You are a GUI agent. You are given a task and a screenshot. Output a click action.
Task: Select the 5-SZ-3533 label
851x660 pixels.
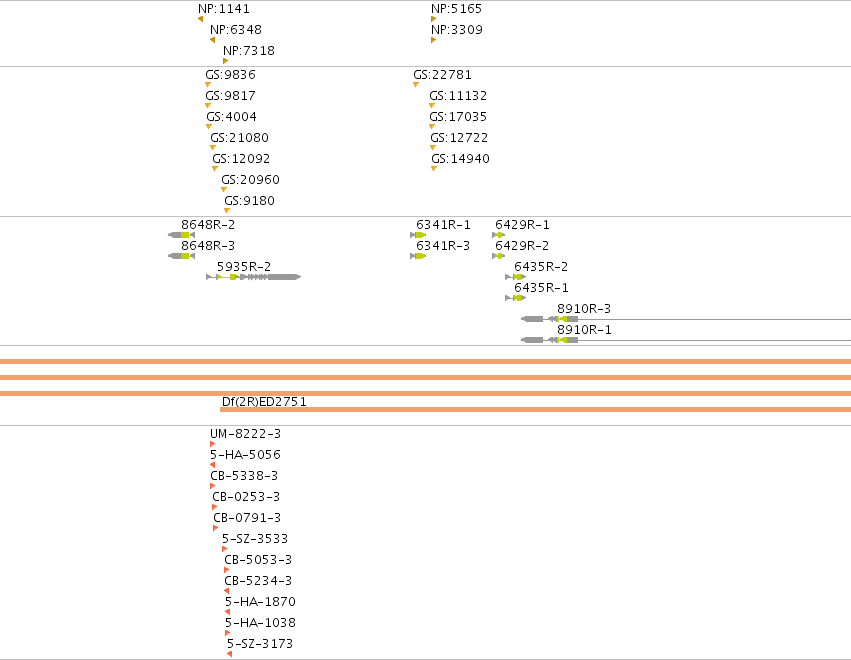point(255,539)
